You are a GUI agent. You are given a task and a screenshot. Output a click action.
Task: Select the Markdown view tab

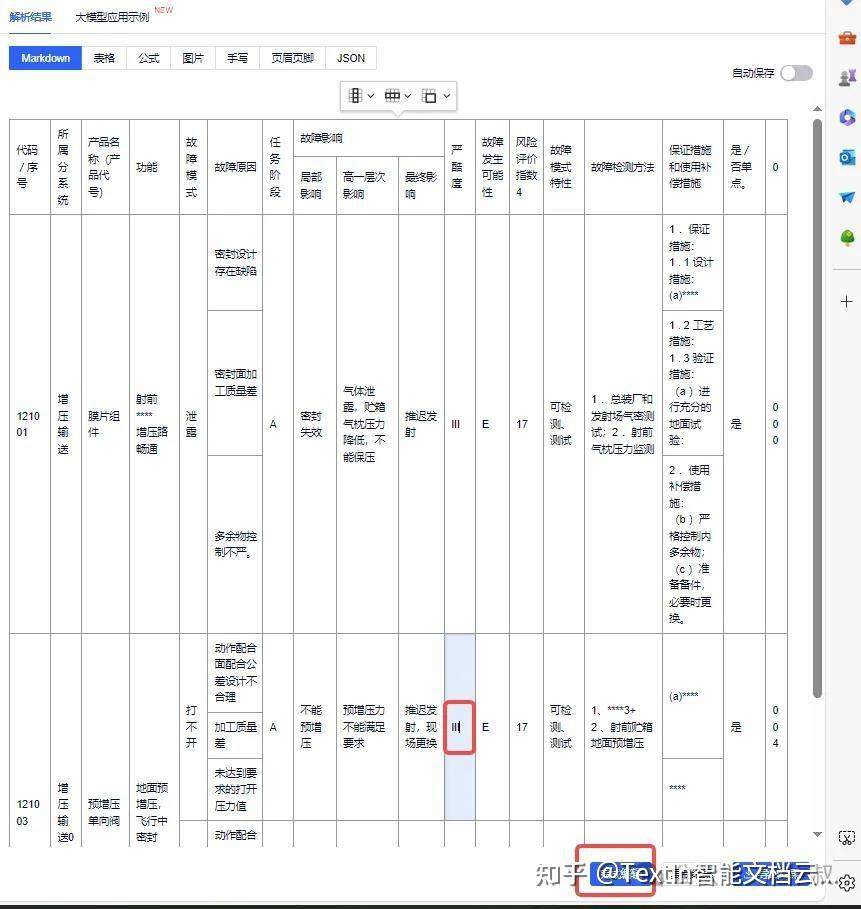(45, 58)
